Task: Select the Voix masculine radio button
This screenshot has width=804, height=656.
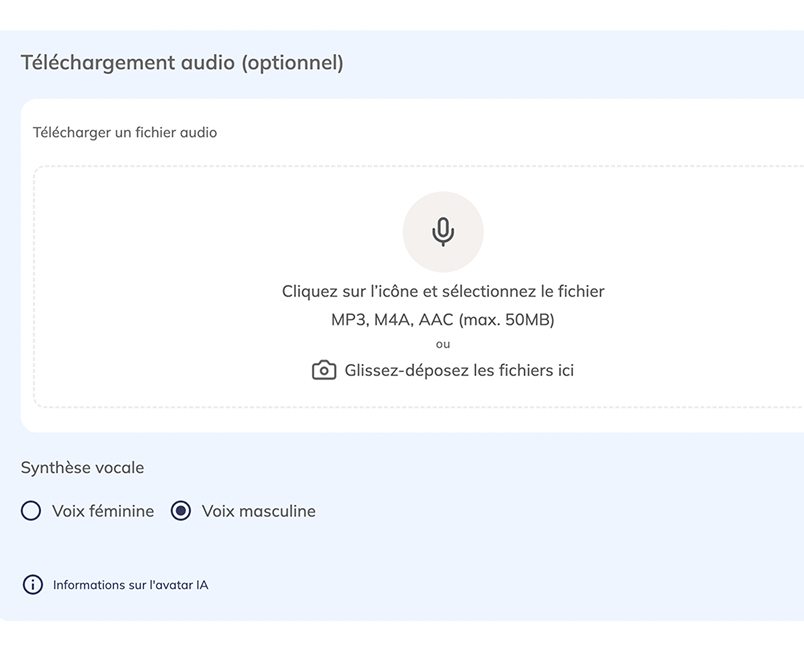Action: tap(181, 511)
